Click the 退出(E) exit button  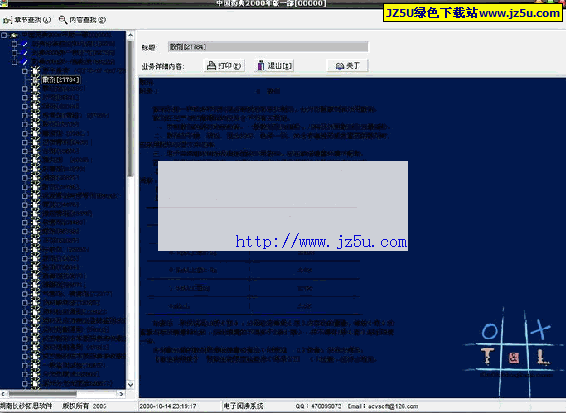pyautogui.click(x=275, y=66)
